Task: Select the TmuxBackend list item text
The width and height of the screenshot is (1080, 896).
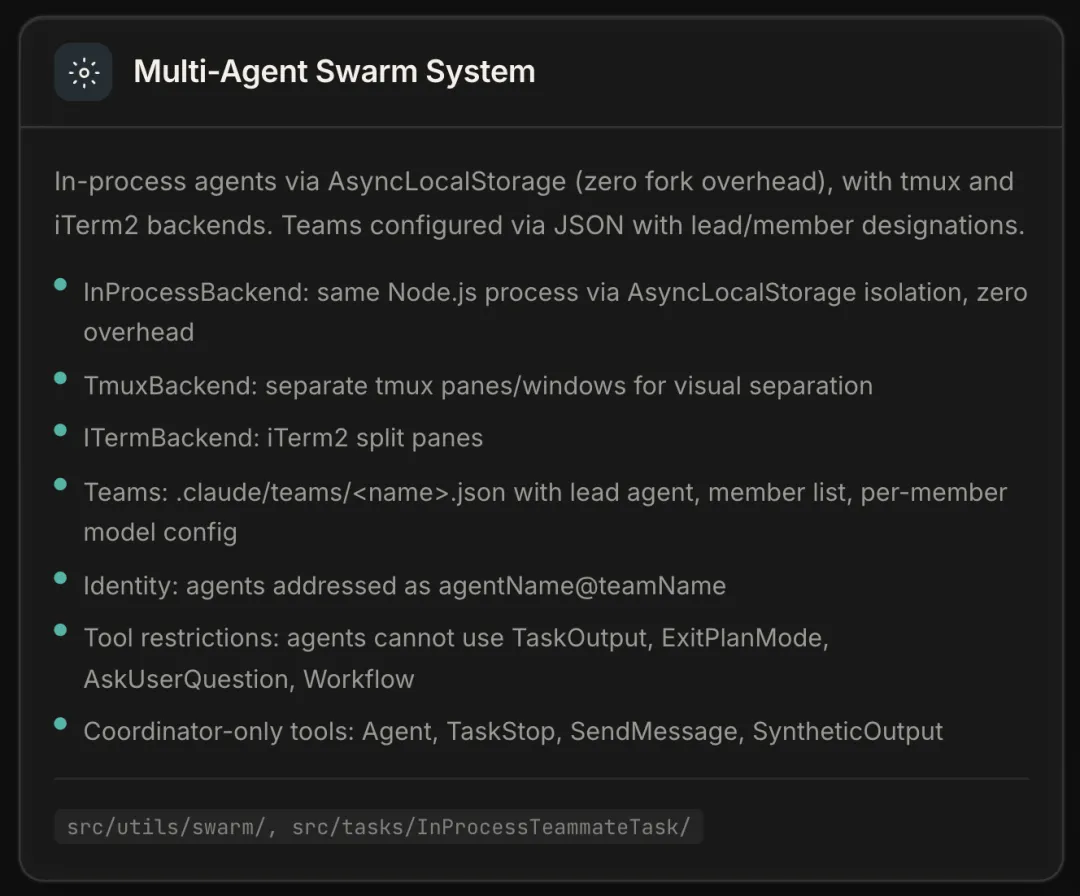Action: [x=478, y=386]
